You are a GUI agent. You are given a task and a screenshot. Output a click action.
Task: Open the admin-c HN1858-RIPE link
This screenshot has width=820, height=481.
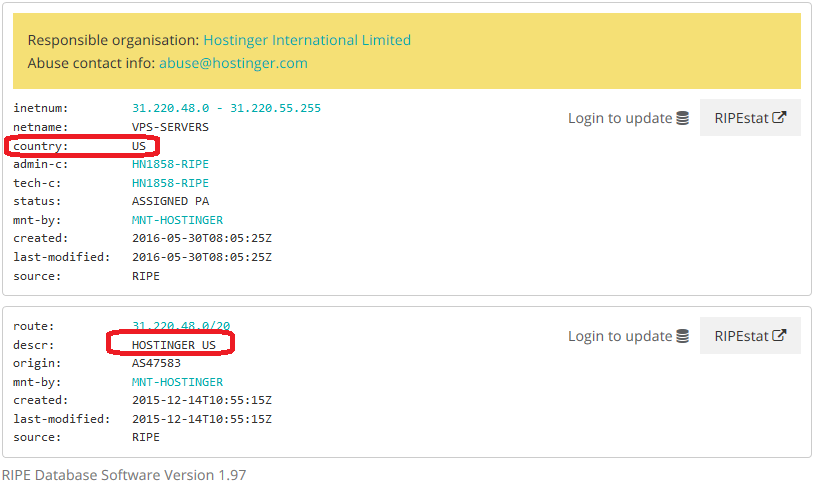click(x=170, y=164)
